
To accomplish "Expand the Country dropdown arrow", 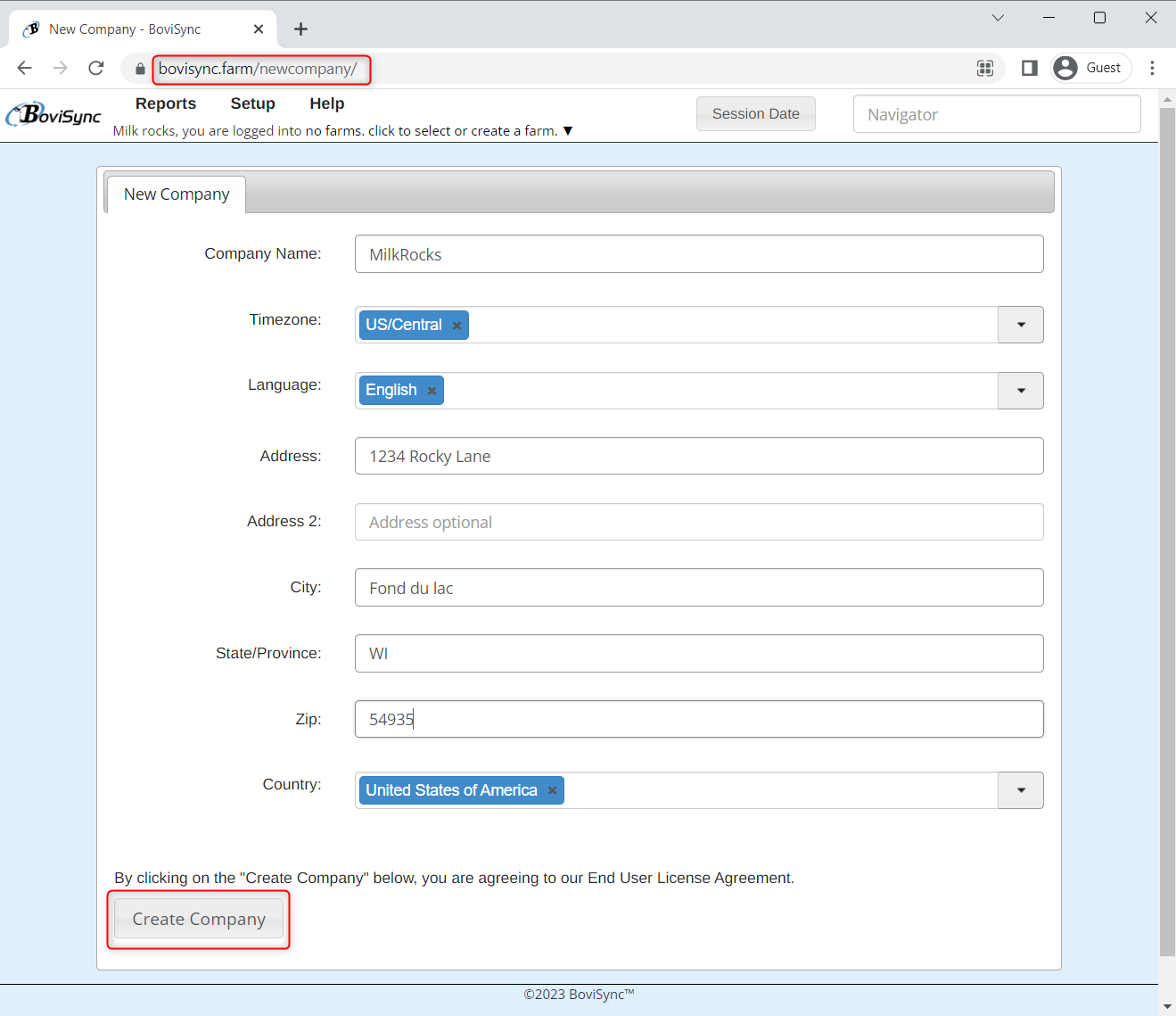I will coord(1021,790).
